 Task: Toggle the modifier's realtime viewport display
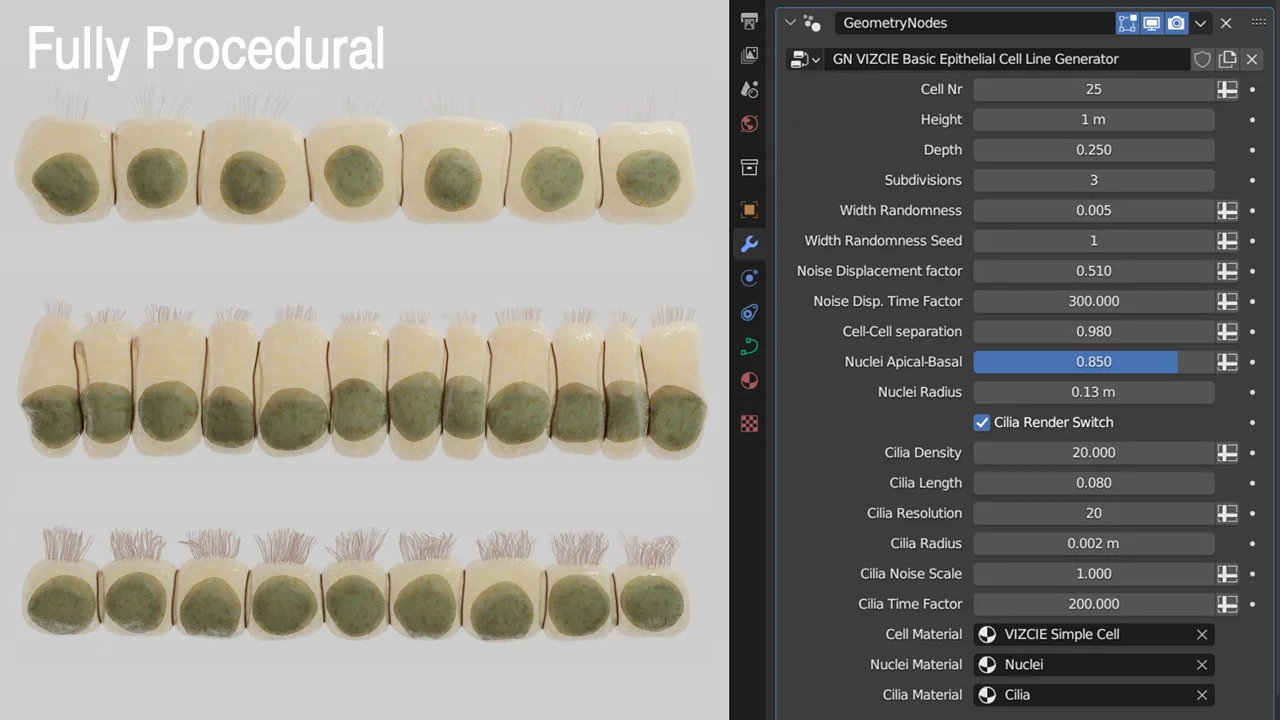coord(1151,23)
